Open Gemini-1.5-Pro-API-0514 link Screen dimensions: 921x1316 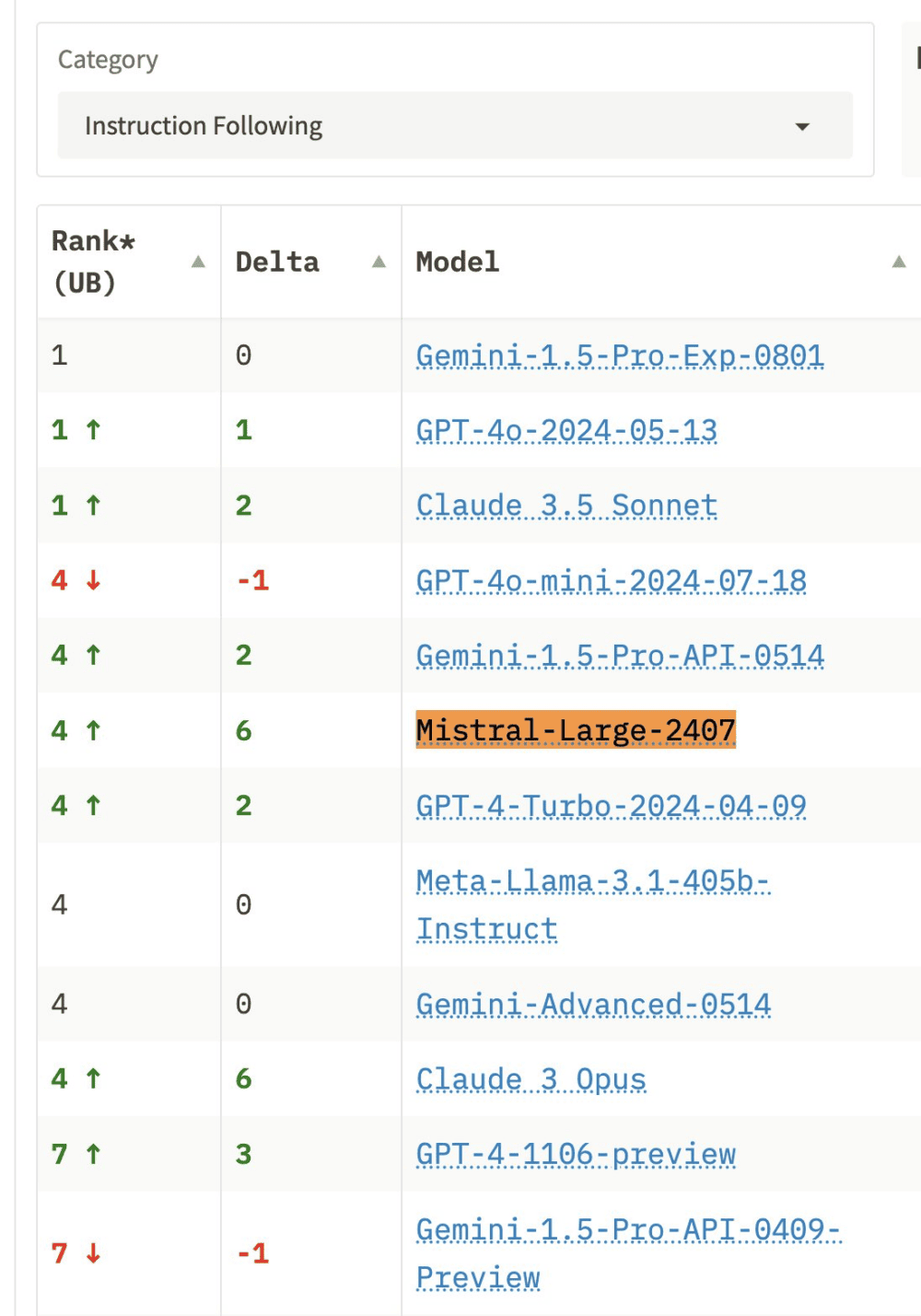(x=620, y=656)
